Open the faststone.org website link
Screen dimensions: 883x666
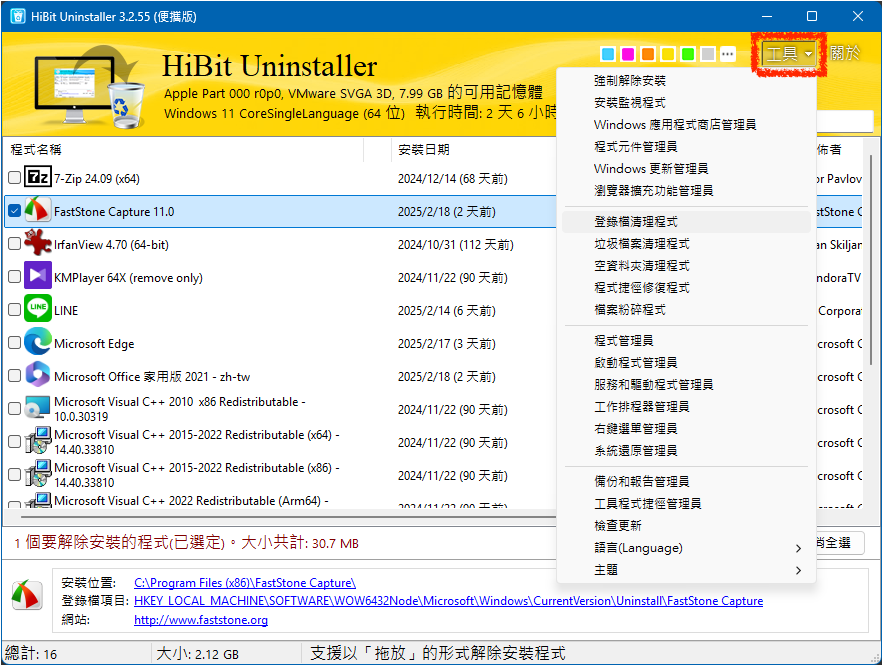coord(200,620)
